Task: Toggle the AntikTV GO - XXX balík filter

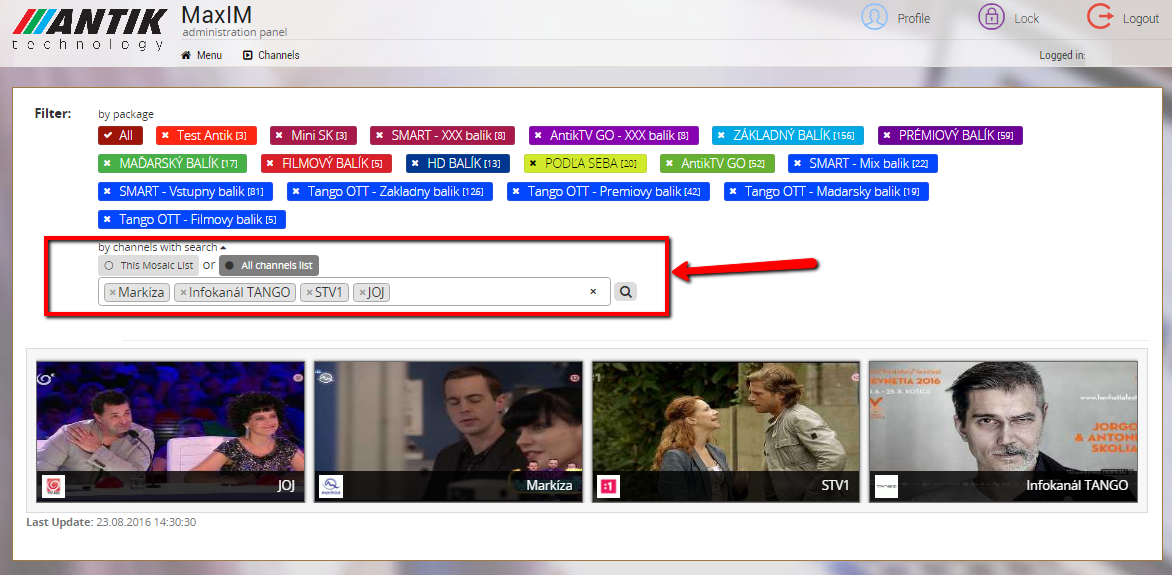Action: click(x=614, y=135)
